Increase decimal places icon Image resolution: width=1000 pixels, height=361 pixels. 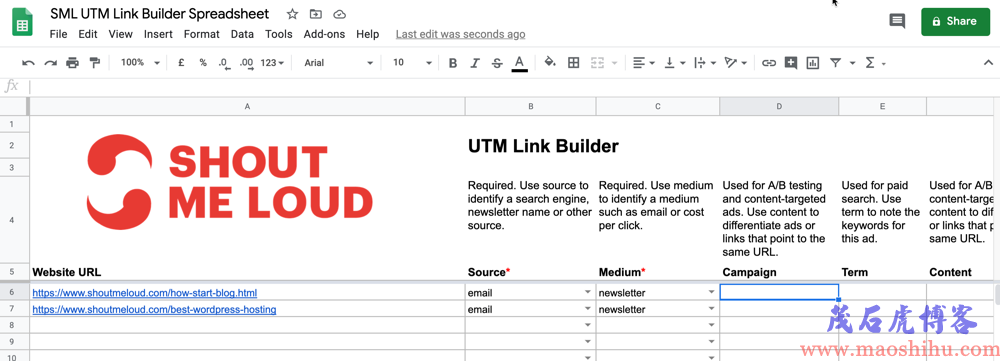[x=246, y=63]
